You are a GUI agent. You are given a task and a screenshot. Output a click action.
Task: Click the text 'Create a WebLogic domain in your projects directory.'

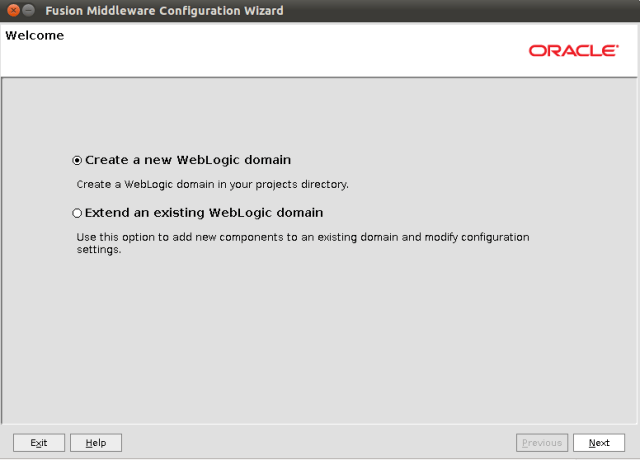213,184
